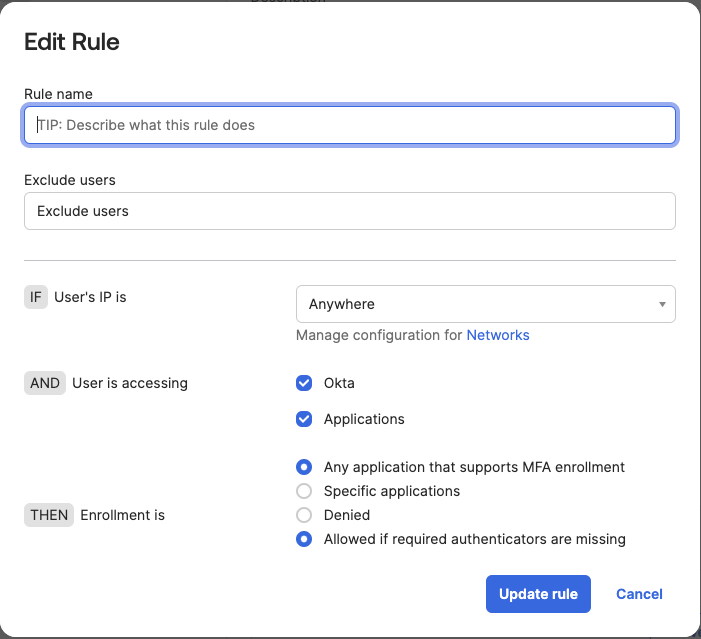The image size is (701, 639).
Task: Click the Manage configuration for text
Action: coord(379,335)
